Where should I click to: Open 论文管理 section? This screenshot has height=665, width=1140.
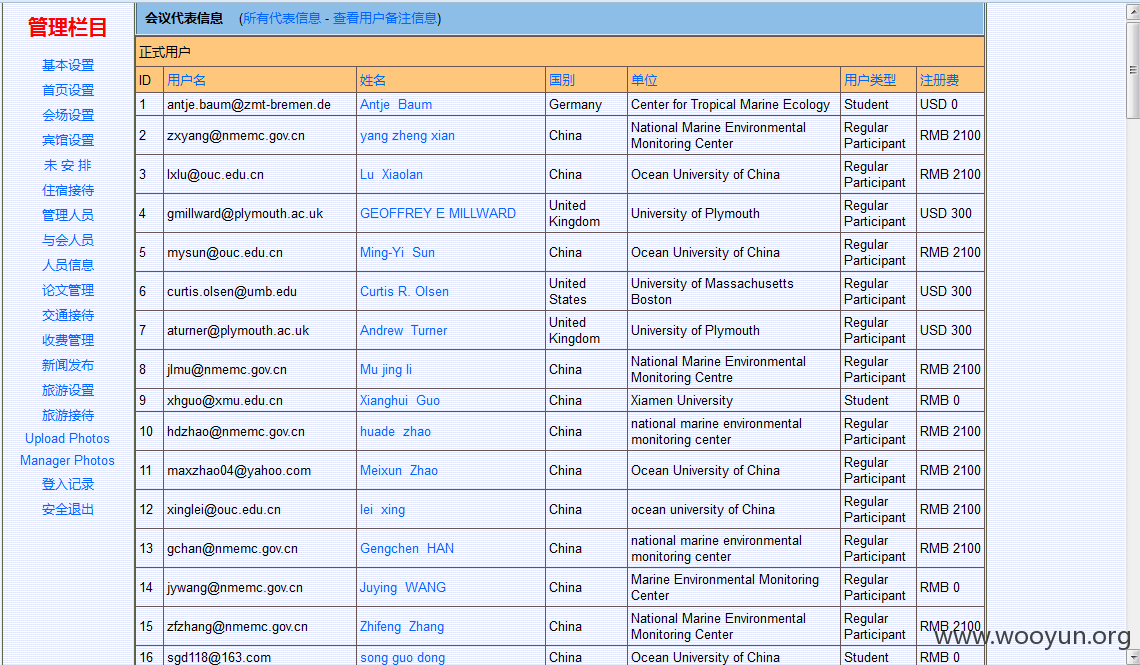68,290
